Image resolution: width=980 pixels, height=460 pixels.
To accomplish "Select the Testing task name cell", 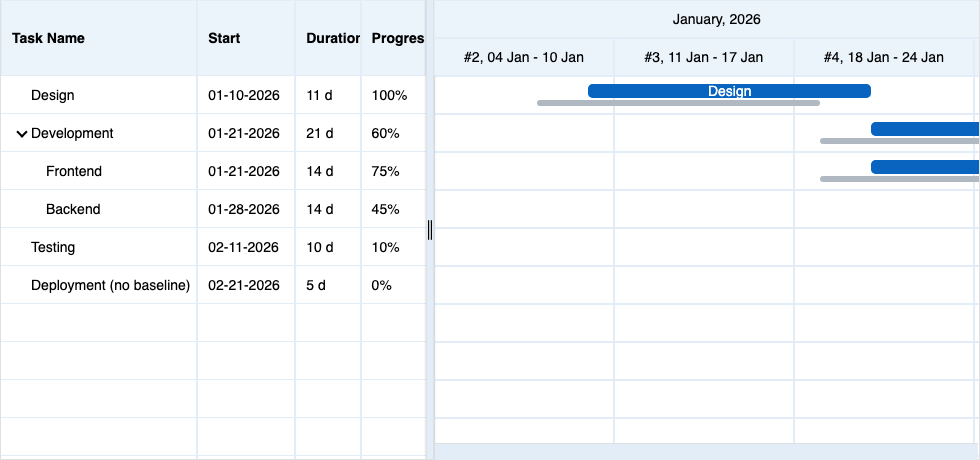I will (53, 248).
